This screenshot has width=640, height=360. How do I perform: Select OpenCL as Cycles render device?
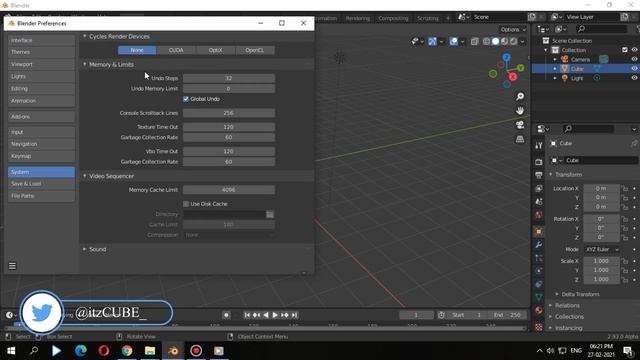[x=255, y=50]
